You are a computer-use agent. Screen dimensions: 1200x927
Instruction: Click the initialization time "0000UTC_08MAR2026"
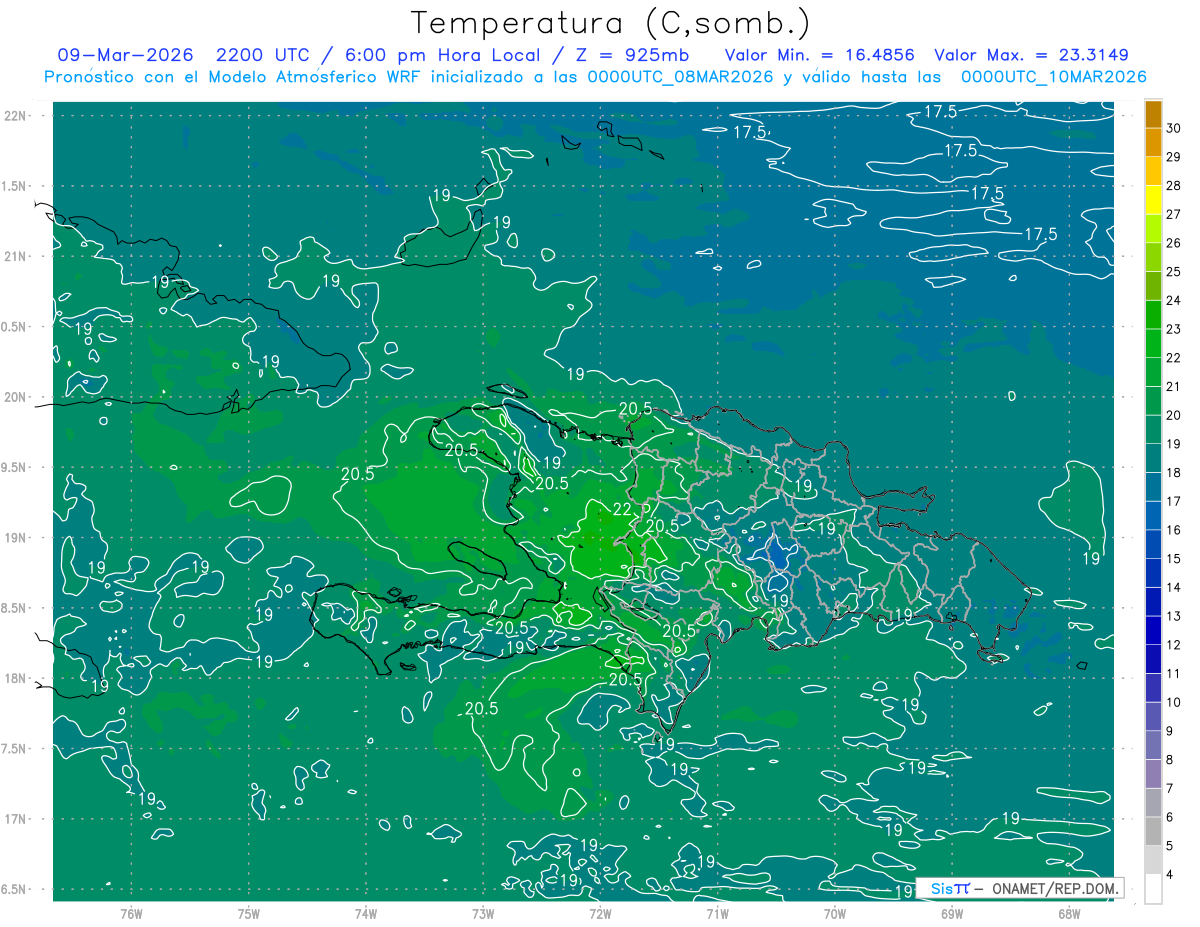tap(679, 76)
